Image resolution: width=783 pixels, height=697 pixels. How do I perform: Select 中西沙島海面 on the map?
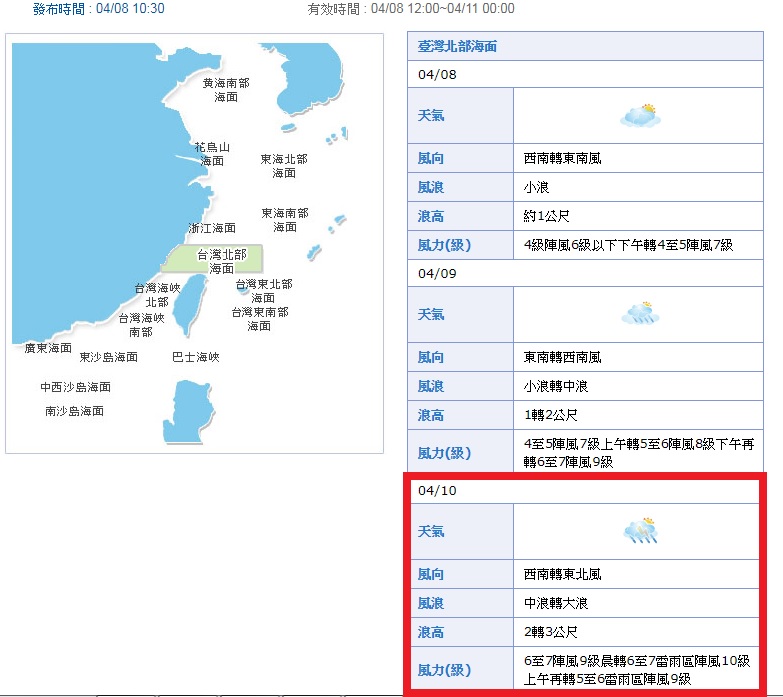(x=75, y=387)
